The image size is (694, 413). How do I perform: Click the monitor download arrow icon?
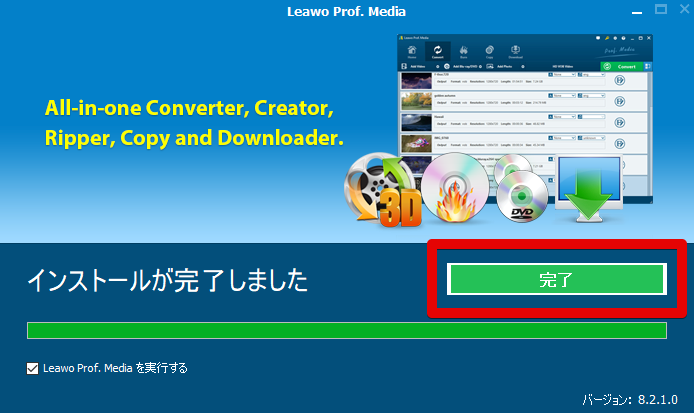[589, 189]
